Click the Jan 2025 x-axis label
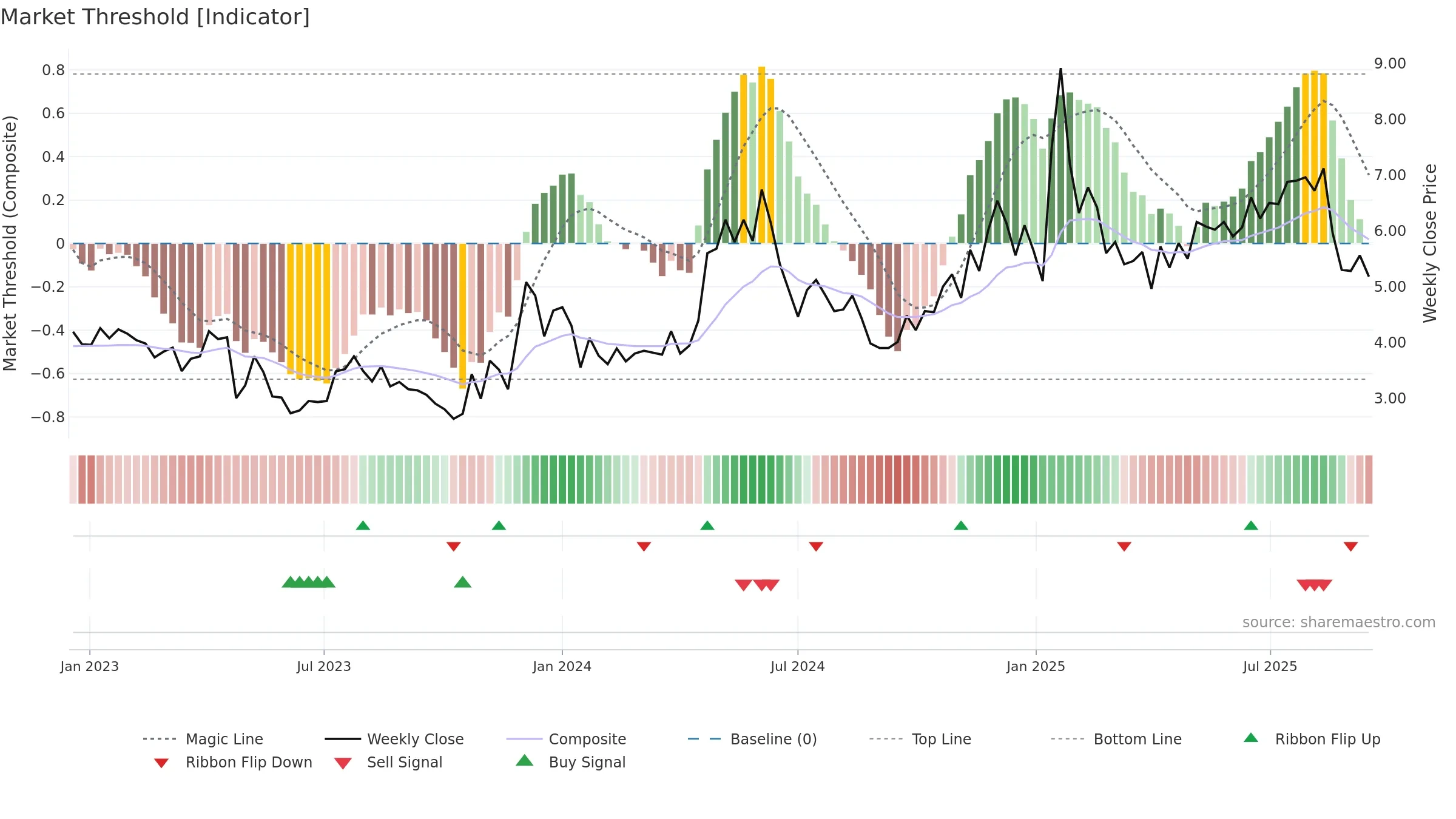1456x819 pixels. coord(1036,667)
